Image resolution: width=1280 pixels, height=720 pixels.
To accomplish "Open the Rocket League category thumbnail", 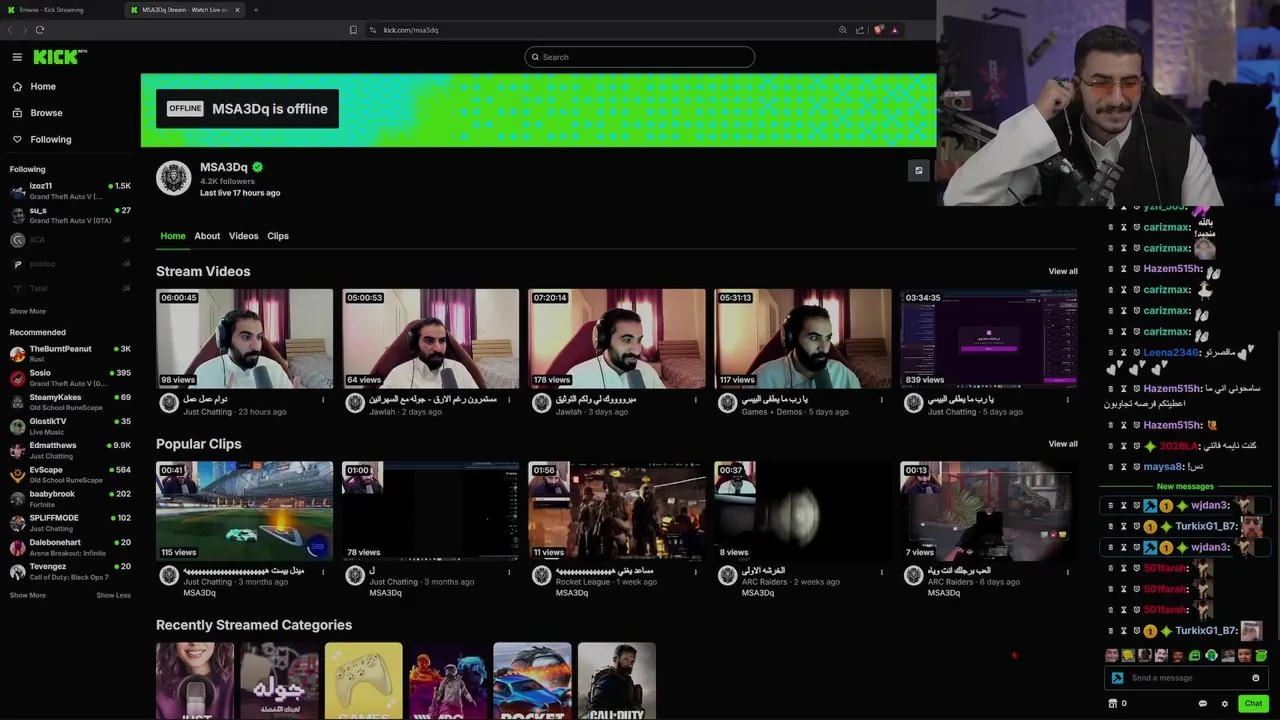I will 532,681.
